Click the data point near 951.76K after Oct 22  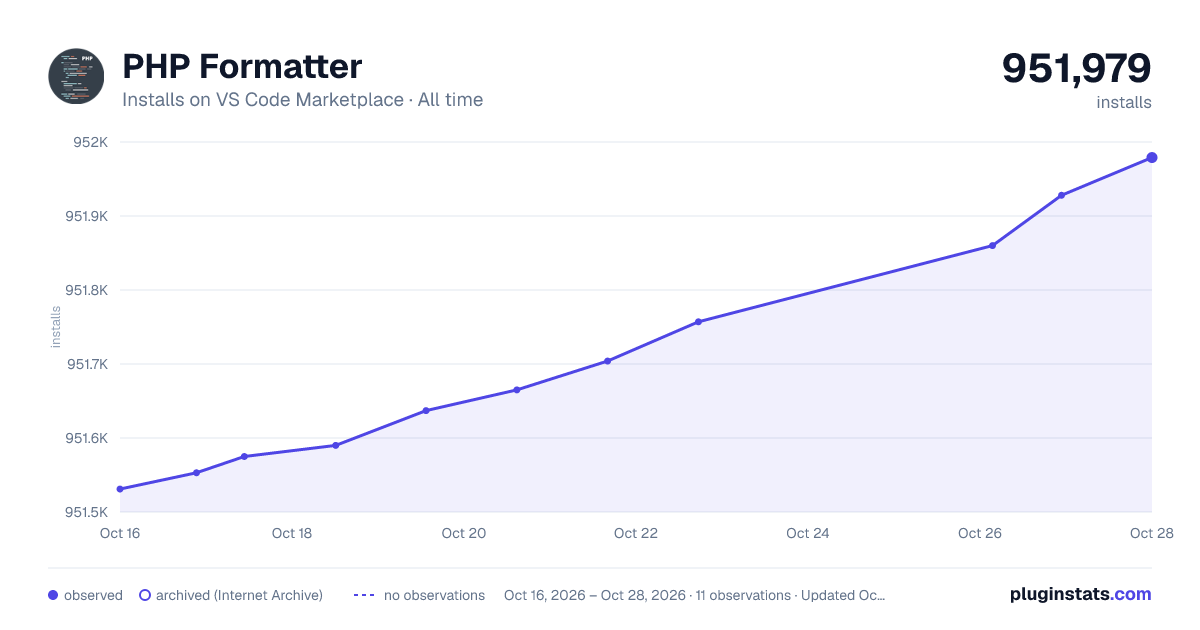pyautogui.click(x=698, y=322)
